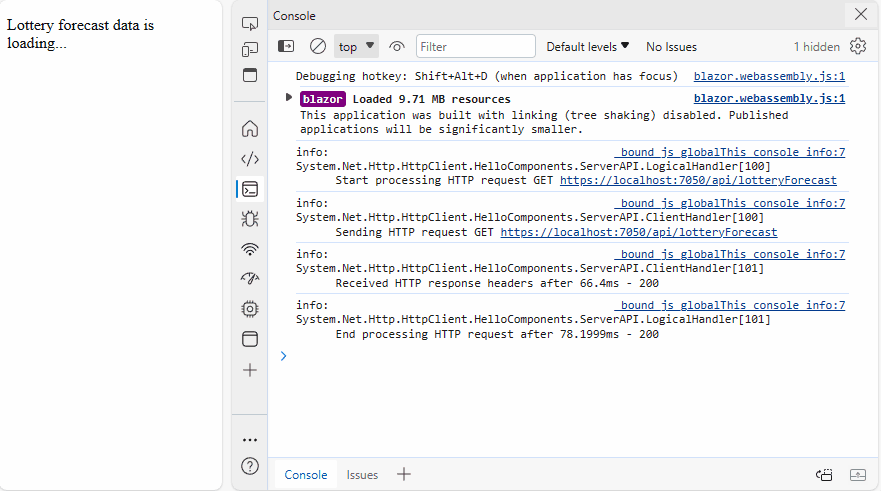This screenshot has height=491, width=881.
Task: Open the 'top' JavaScript context dropdown
Action: click(x=356, y=46)
